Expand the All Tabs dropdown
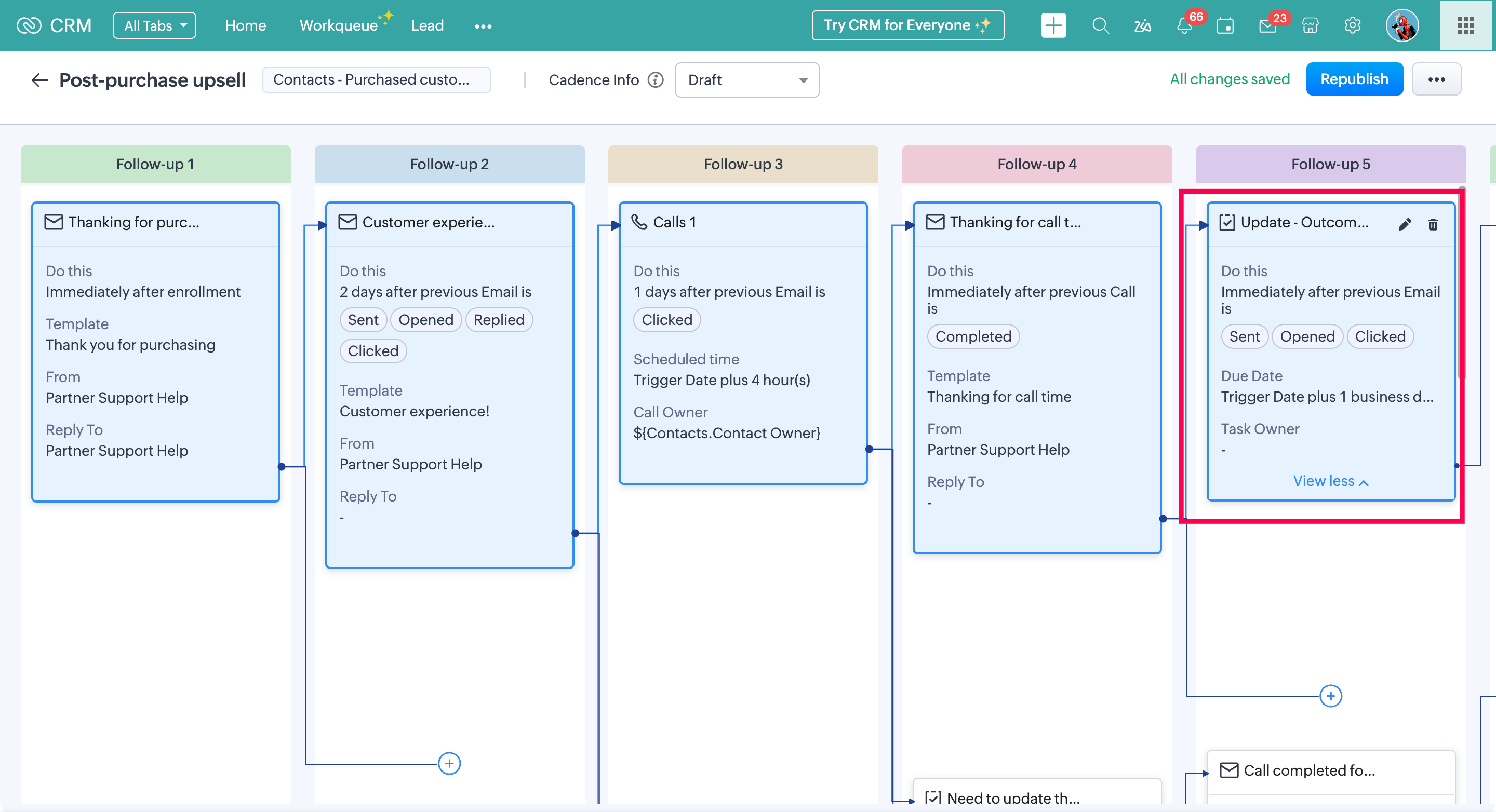The image size is (1496, 812). [154, 25]
